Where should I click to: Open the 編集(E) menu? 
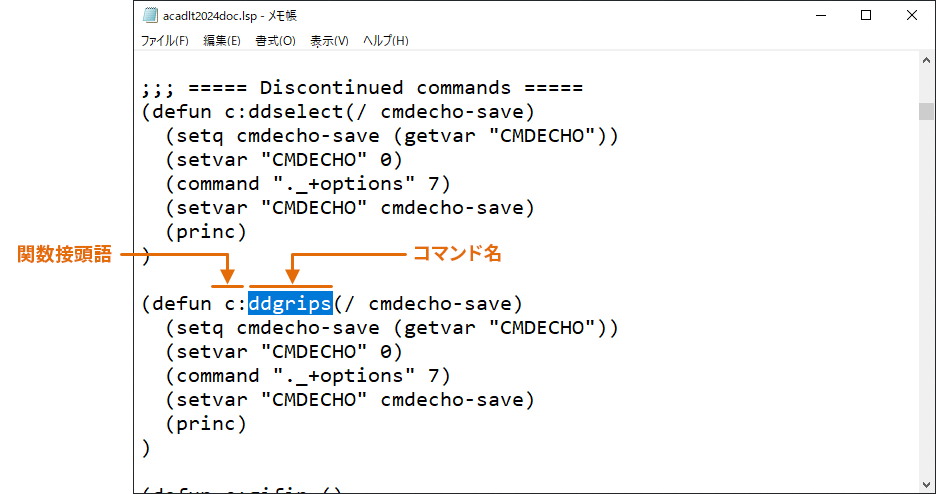[222, 41]
